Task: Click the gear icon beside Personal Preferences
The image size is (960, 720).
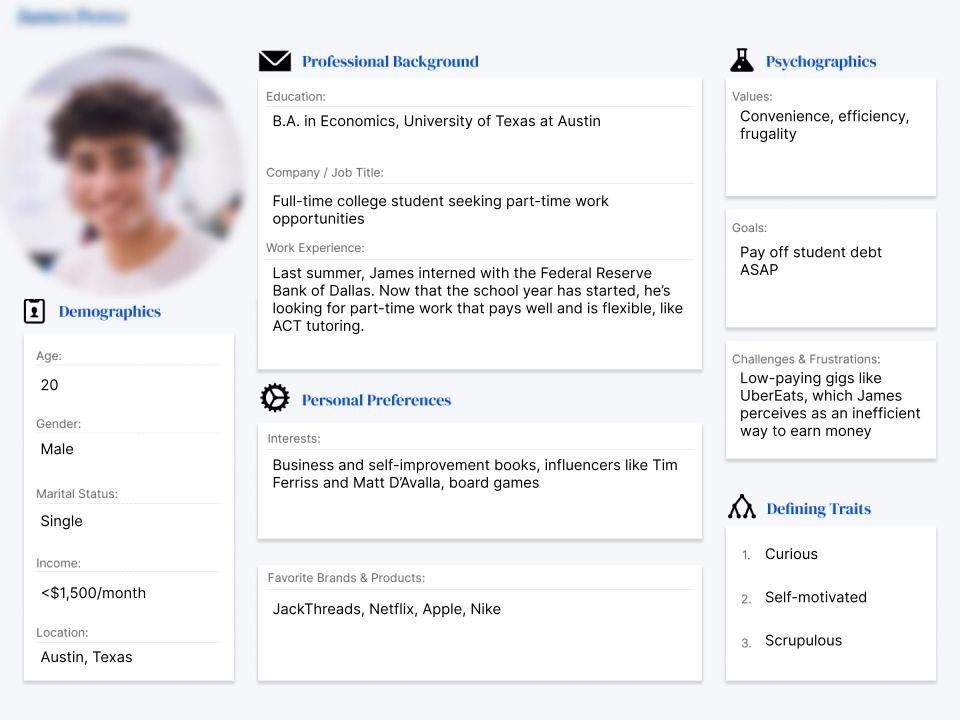Action: (x=274, y=398)
